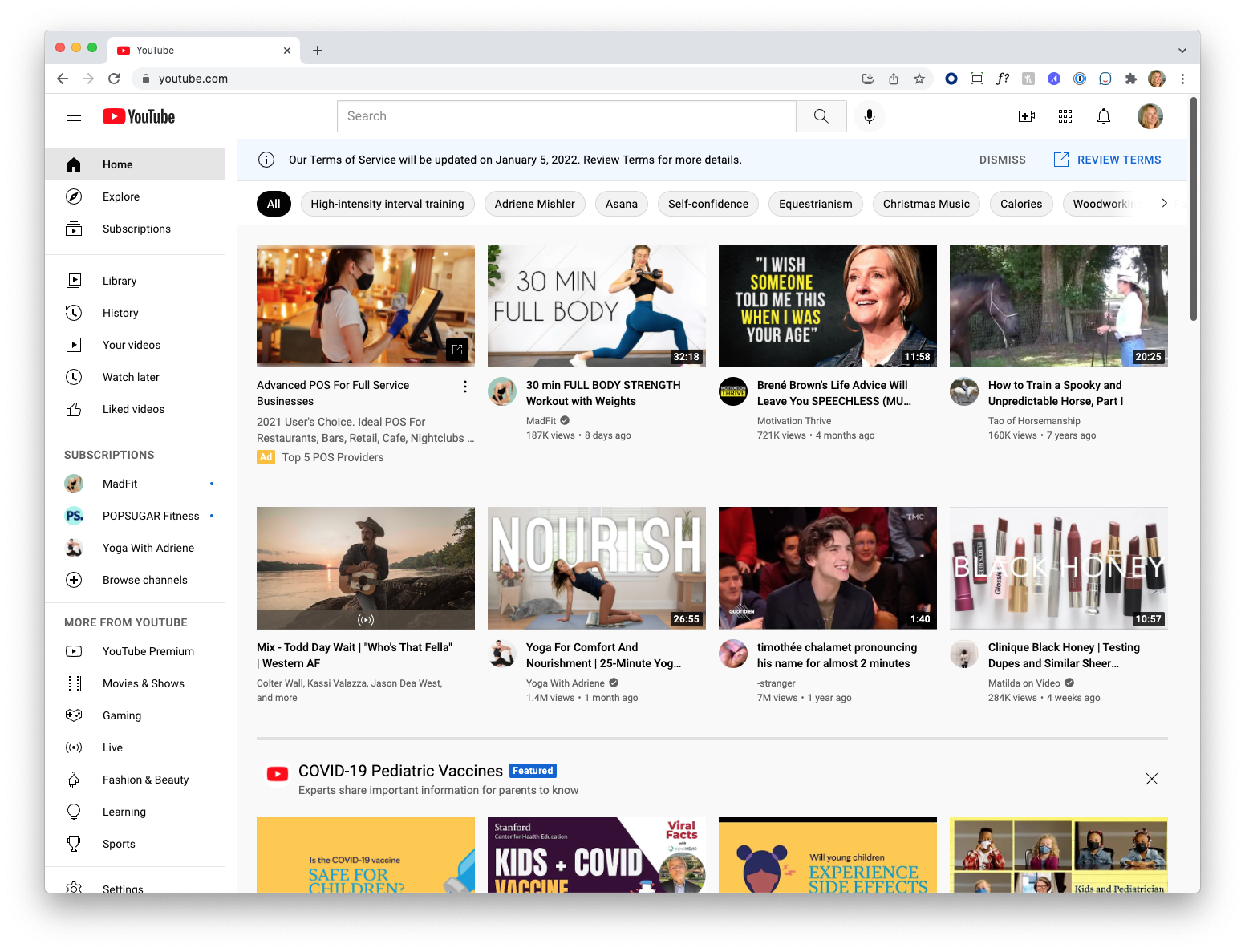Click Browse channels plus icon

74,580
